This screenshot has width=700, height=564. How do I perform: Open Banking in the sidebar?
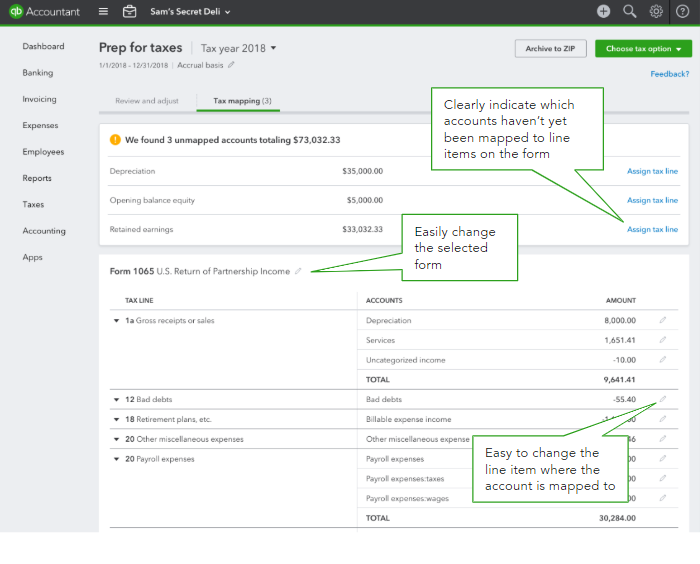tap(38, 73)
